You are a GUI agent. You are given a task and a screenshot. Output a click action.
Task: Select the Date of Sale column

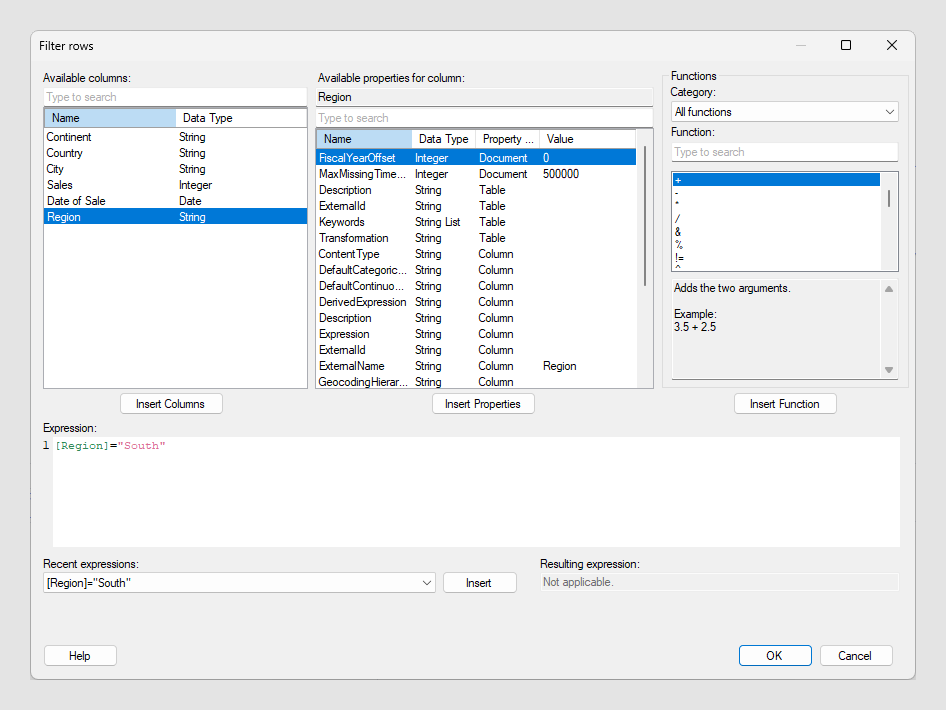pos(76,201)
